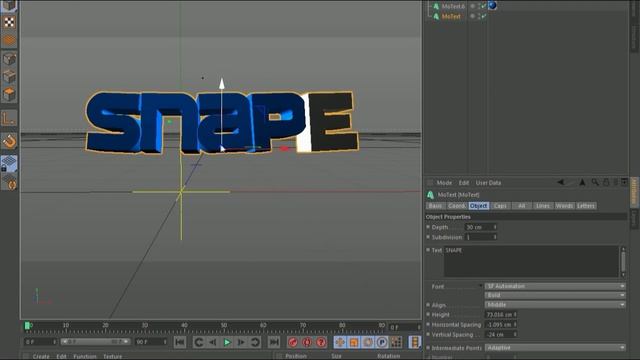Select the orange Workplane mode icon
Screen dimensions: 640x360
pos(9,40)
